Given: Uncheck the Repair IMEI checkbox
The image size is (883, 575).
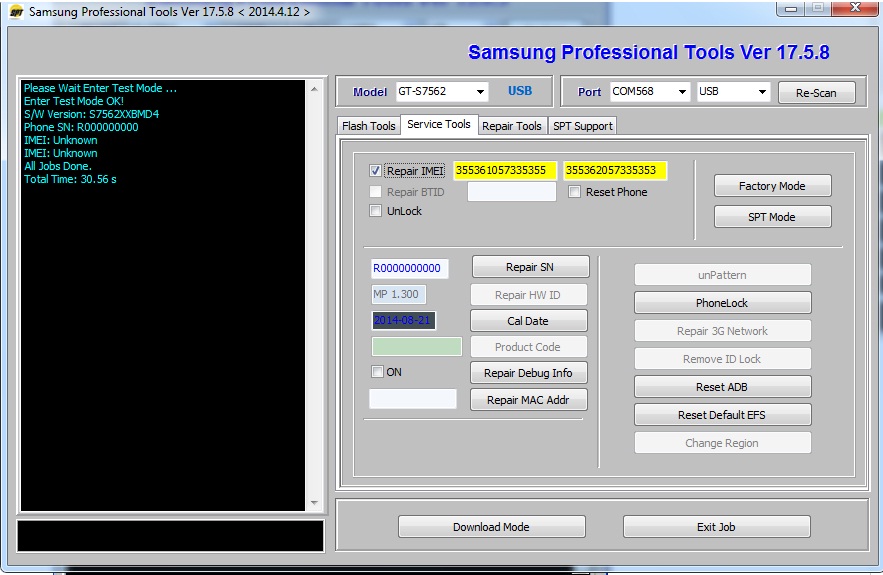Looking at the screenshot, I should pos(375,171).
